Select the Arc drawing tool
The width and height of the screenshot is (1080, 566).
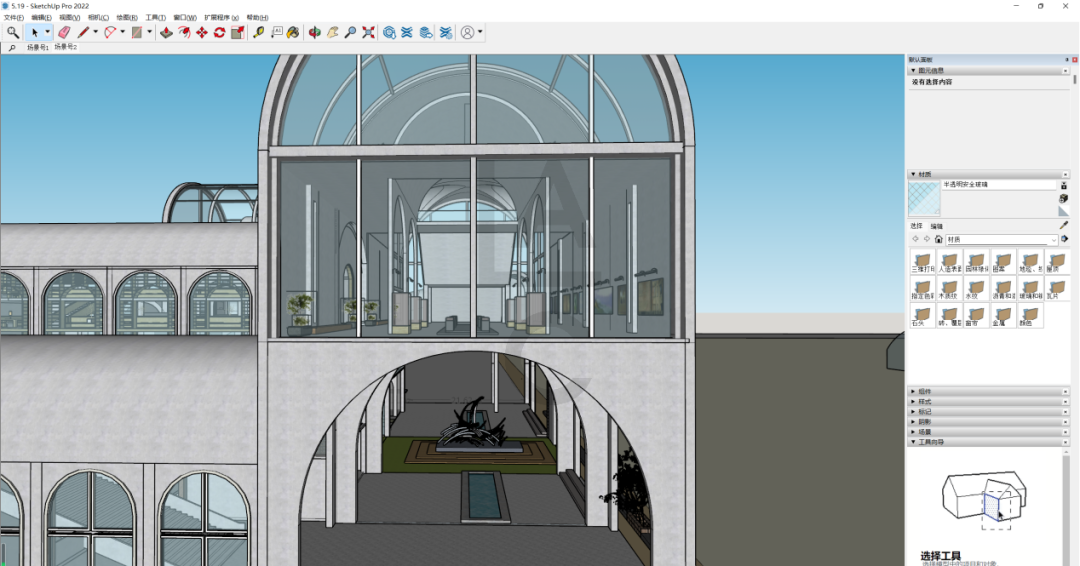click(110, 32)
